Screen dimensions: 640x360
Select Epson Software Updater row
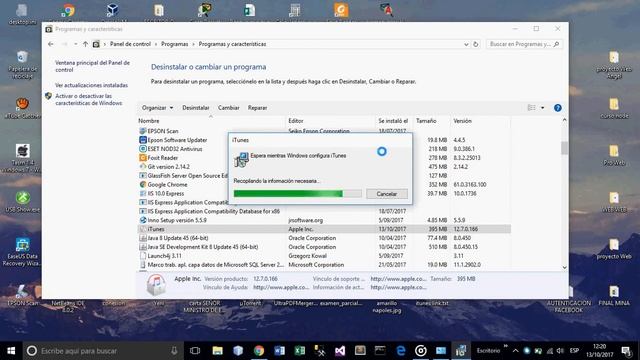(x=324, y=140)
